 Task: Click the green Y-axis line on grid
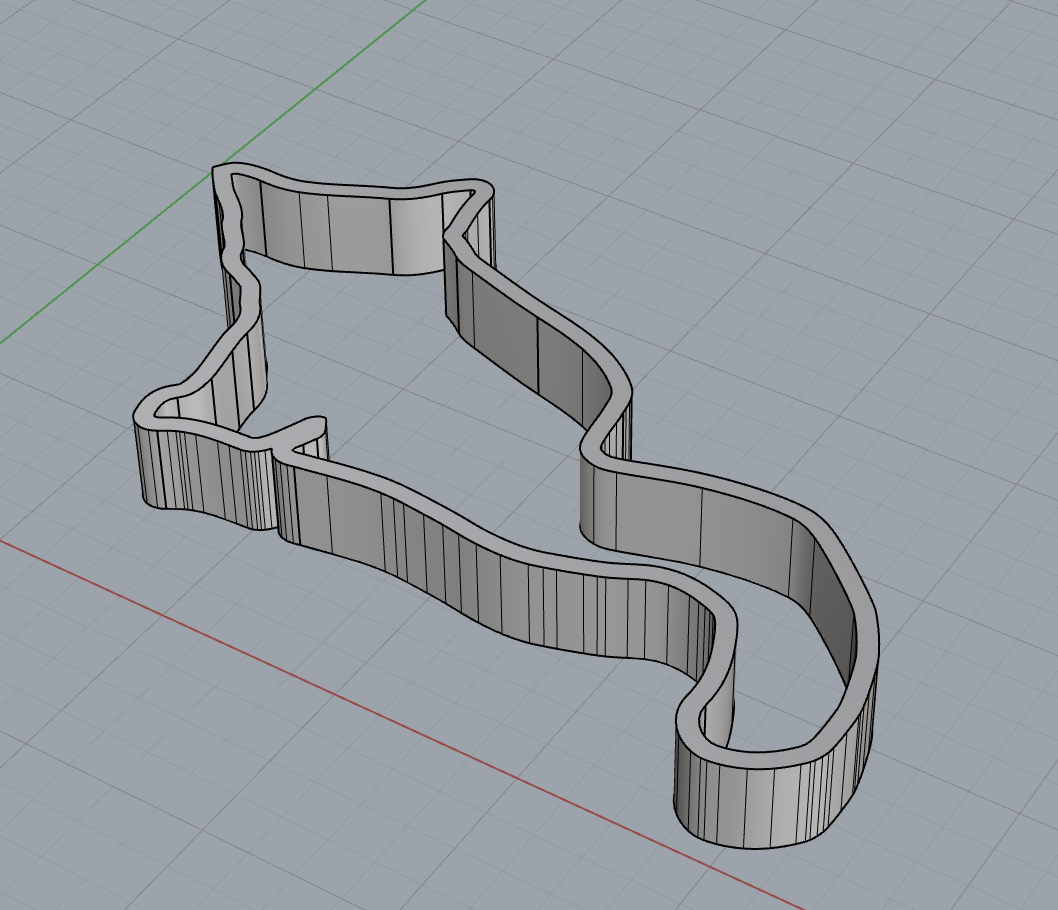214,172
